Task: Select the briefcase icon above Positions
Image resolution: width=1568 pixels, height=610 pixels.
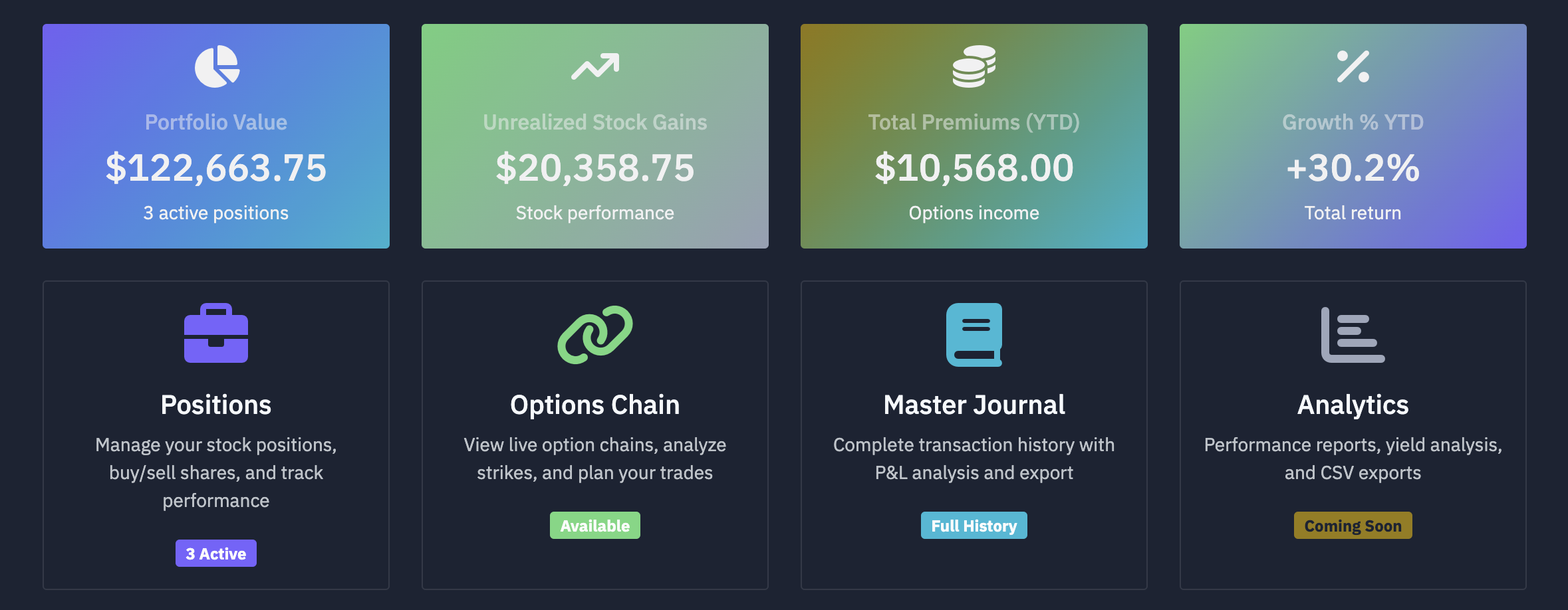Action: point(215,336)
